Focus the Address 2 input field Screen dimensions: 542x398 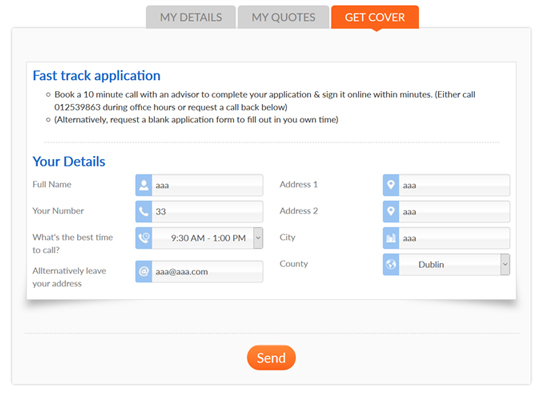pyautogui.click(x=455, y=211)
